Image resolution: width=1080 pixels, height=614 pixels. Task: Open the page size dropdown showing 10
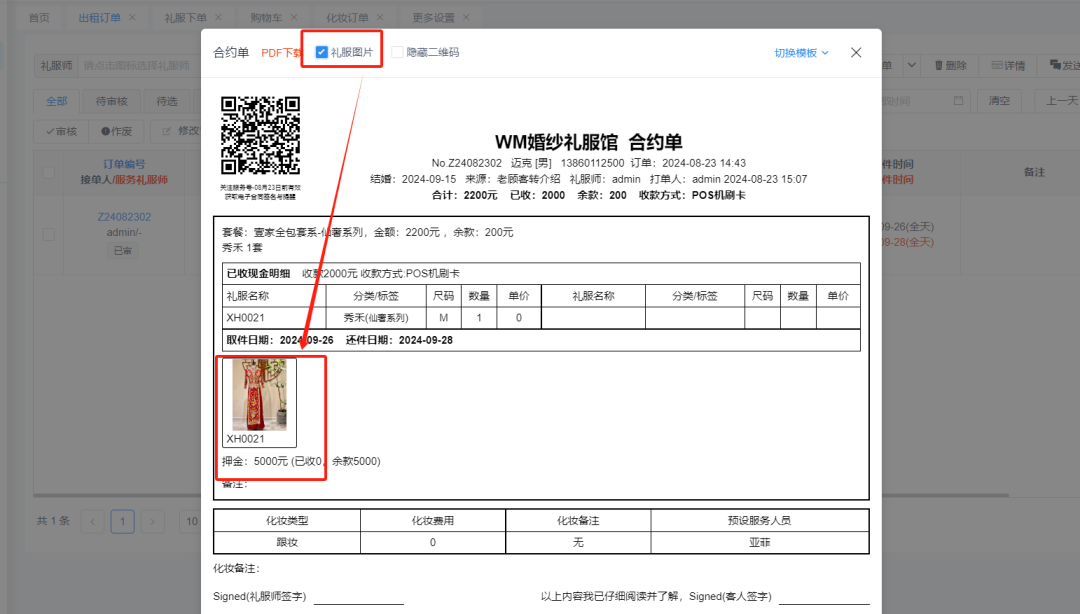click(x=193, y=521)
